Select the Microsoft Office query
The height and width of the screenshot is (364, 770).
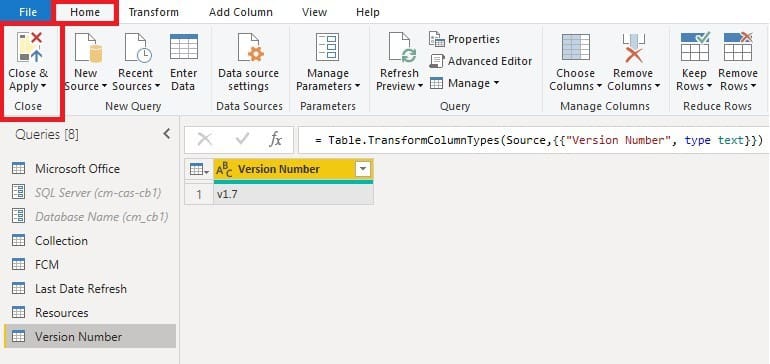[x=90, y=168]
